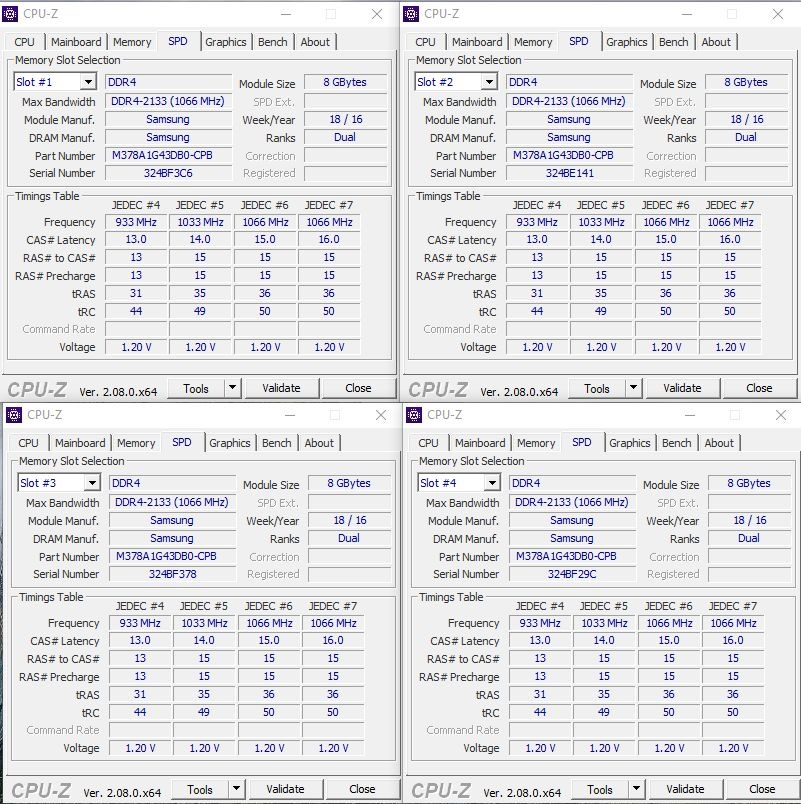
Task: Click Module Size 8 GBytes in Slot #3 window
Action: tap(349, 483)
